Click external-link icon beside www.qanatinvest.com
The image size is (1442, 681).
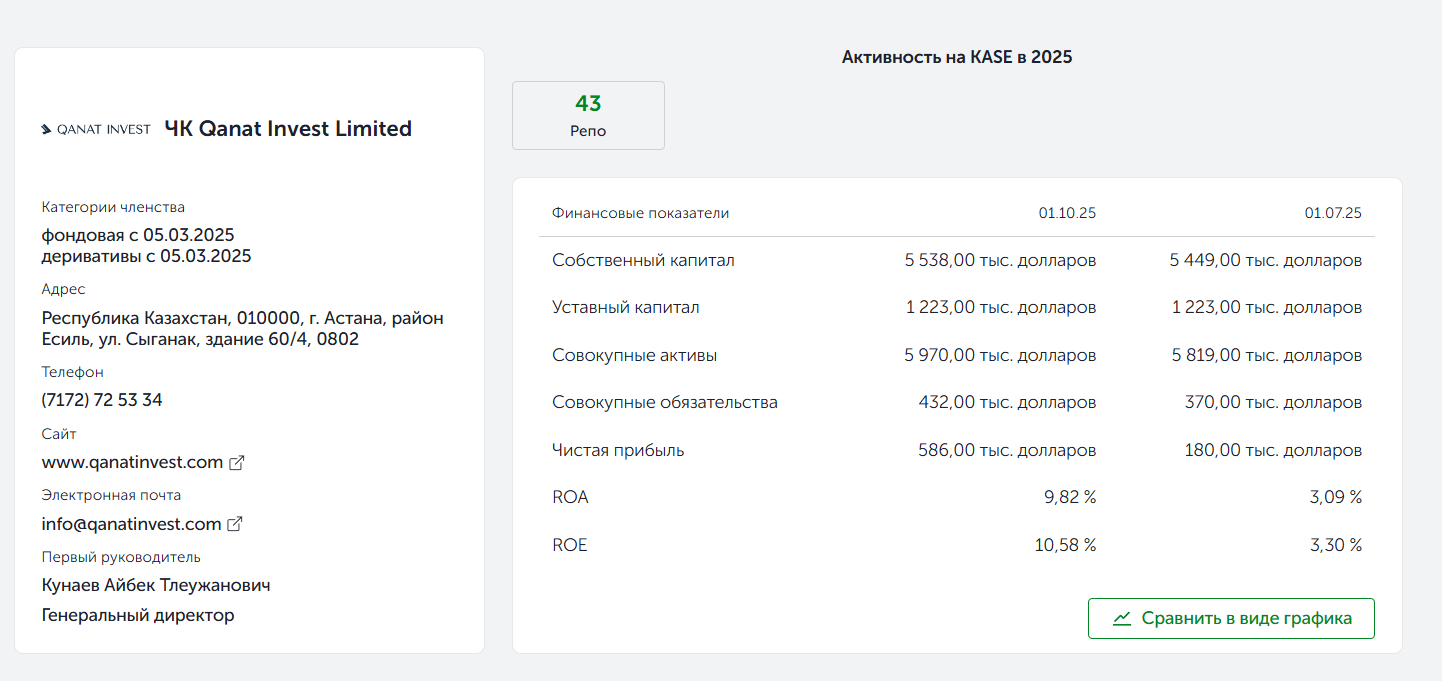pos(237,463)
